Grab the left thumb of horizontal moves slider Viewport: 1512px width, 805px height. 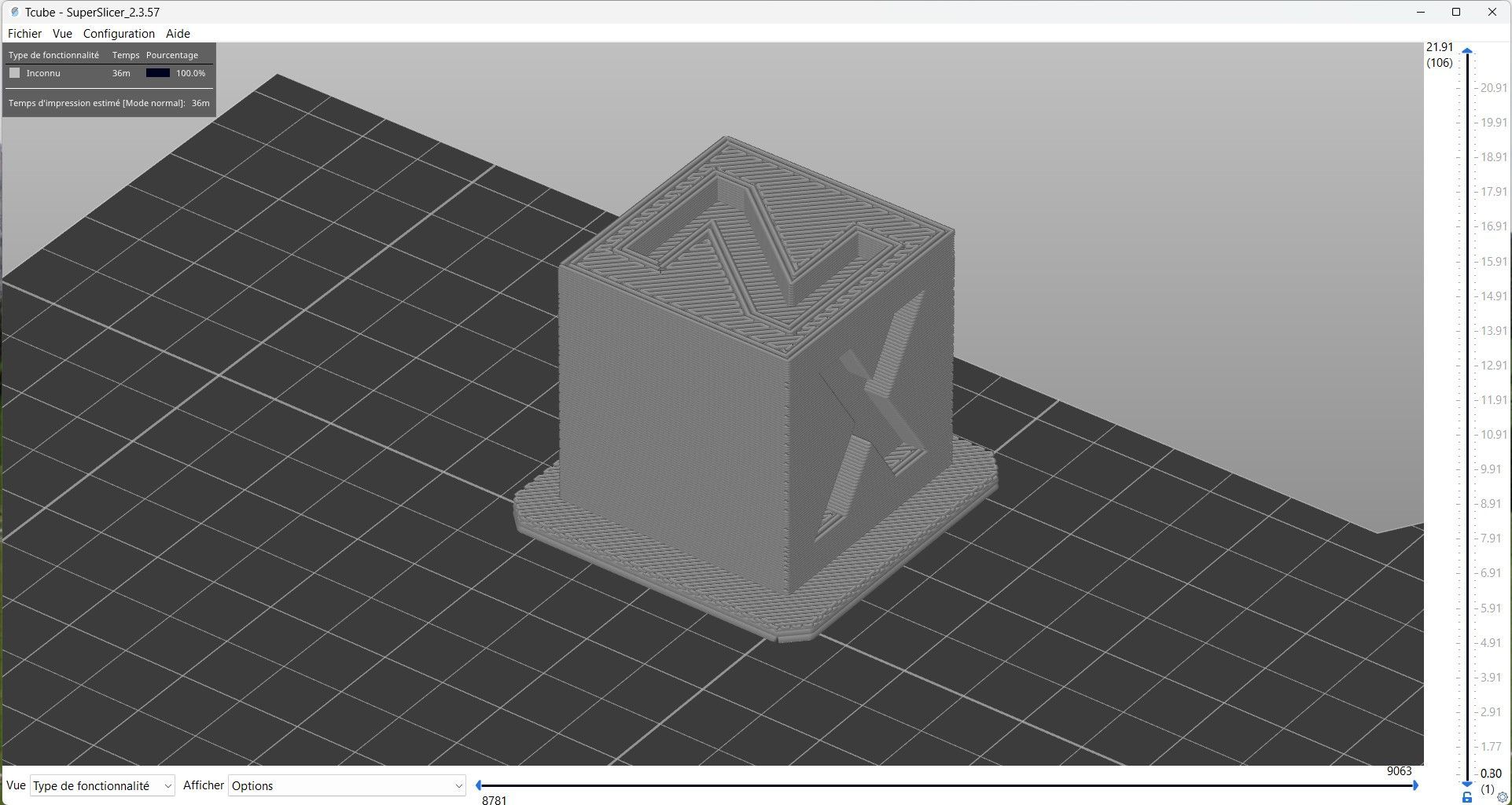point(478,785)
